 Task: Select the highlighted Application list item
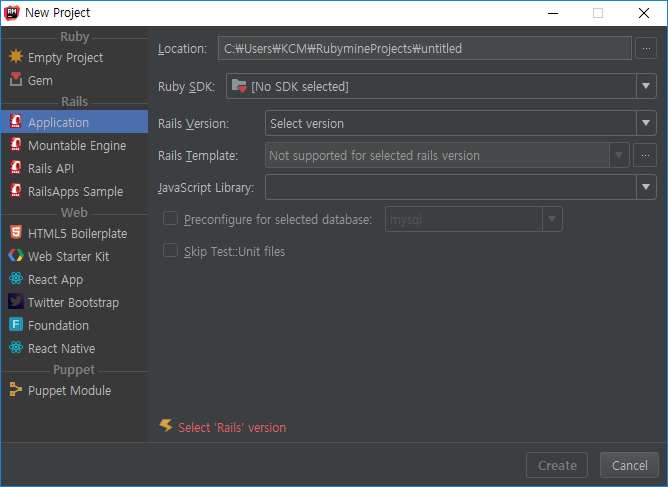point(75,122)
